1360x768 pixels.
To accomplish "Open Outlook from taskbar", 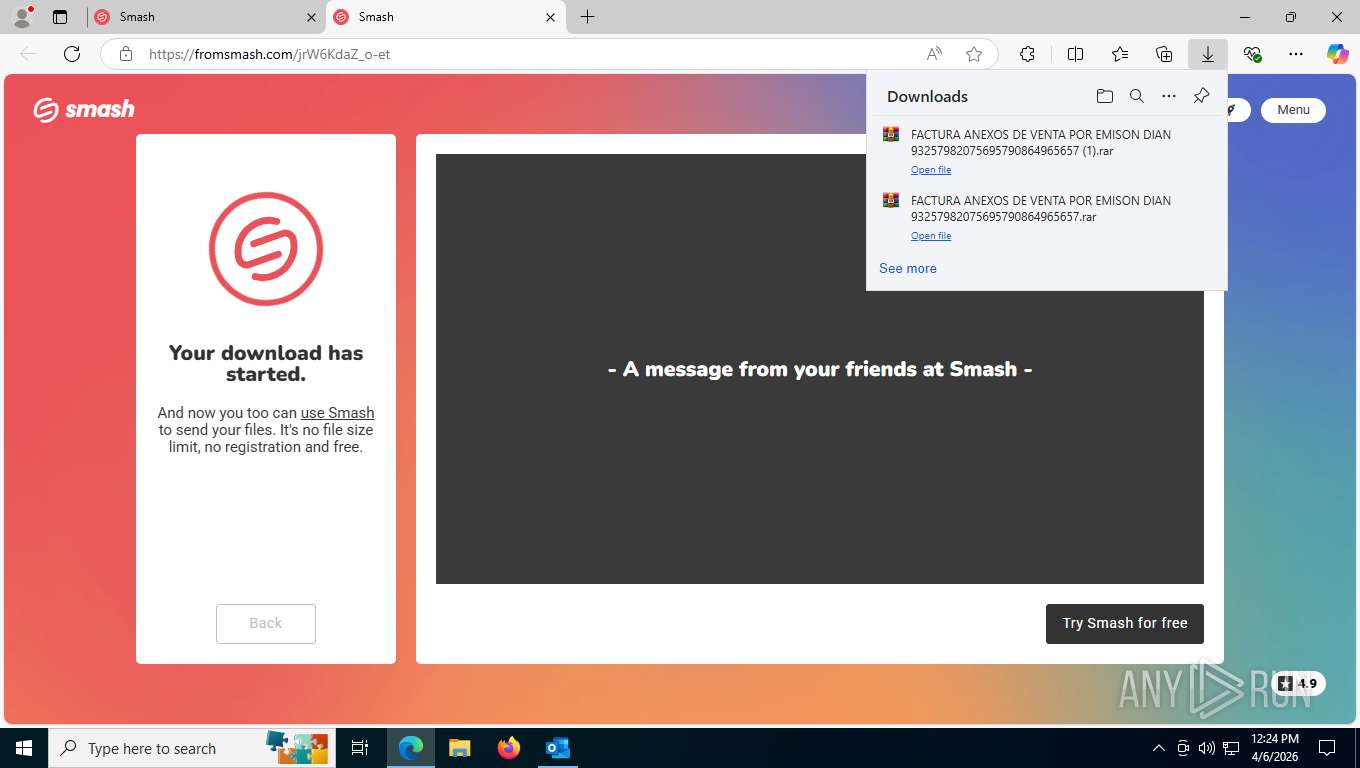I will (x=557, y=748).
